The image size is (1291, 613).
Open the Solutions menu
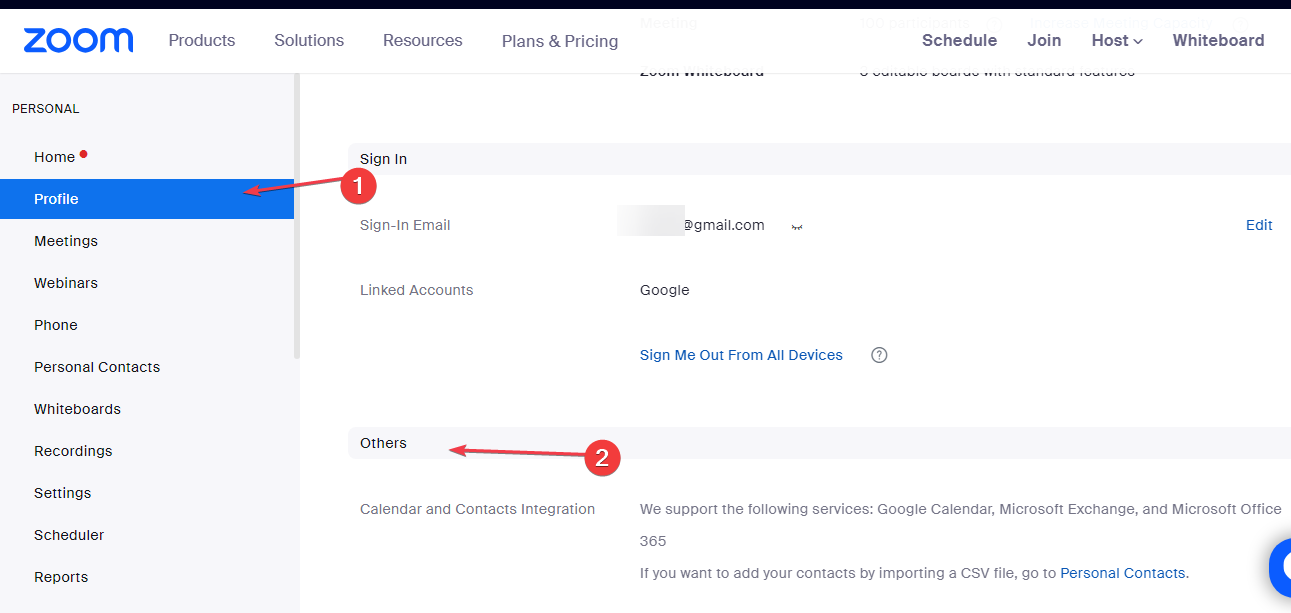(309, 40)
